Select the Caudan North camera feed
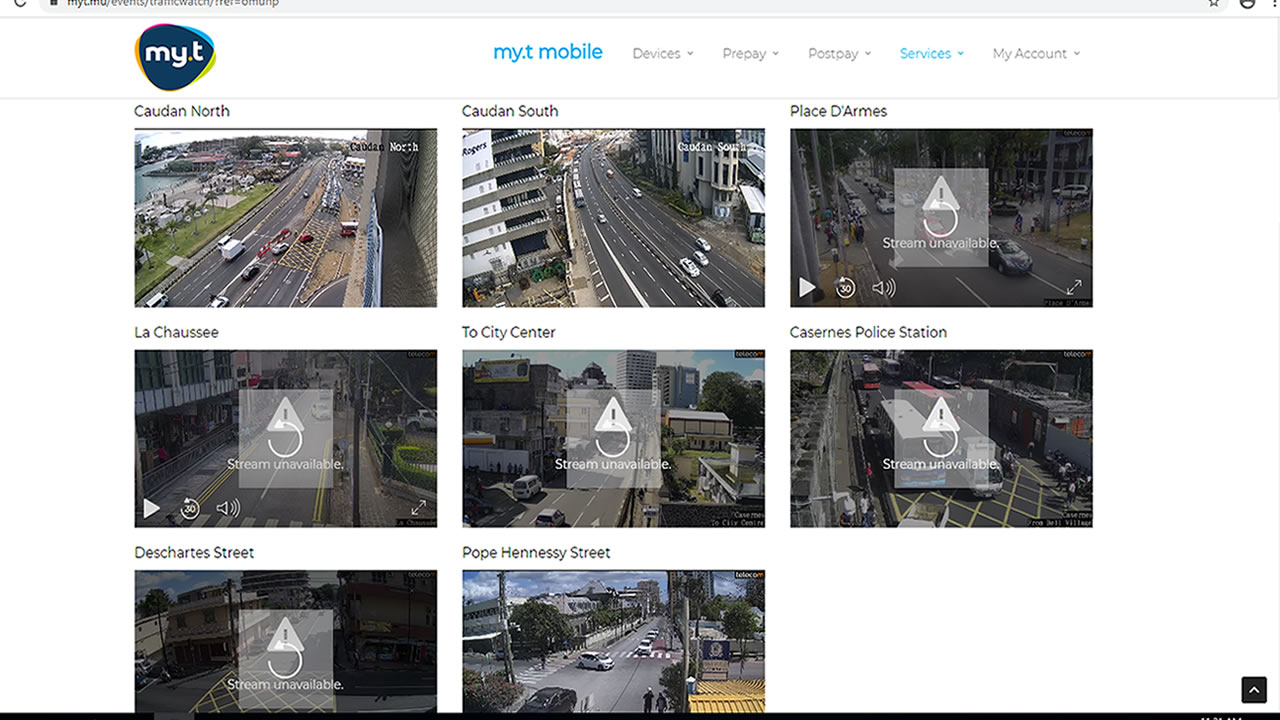 click(x=285, y=218)
